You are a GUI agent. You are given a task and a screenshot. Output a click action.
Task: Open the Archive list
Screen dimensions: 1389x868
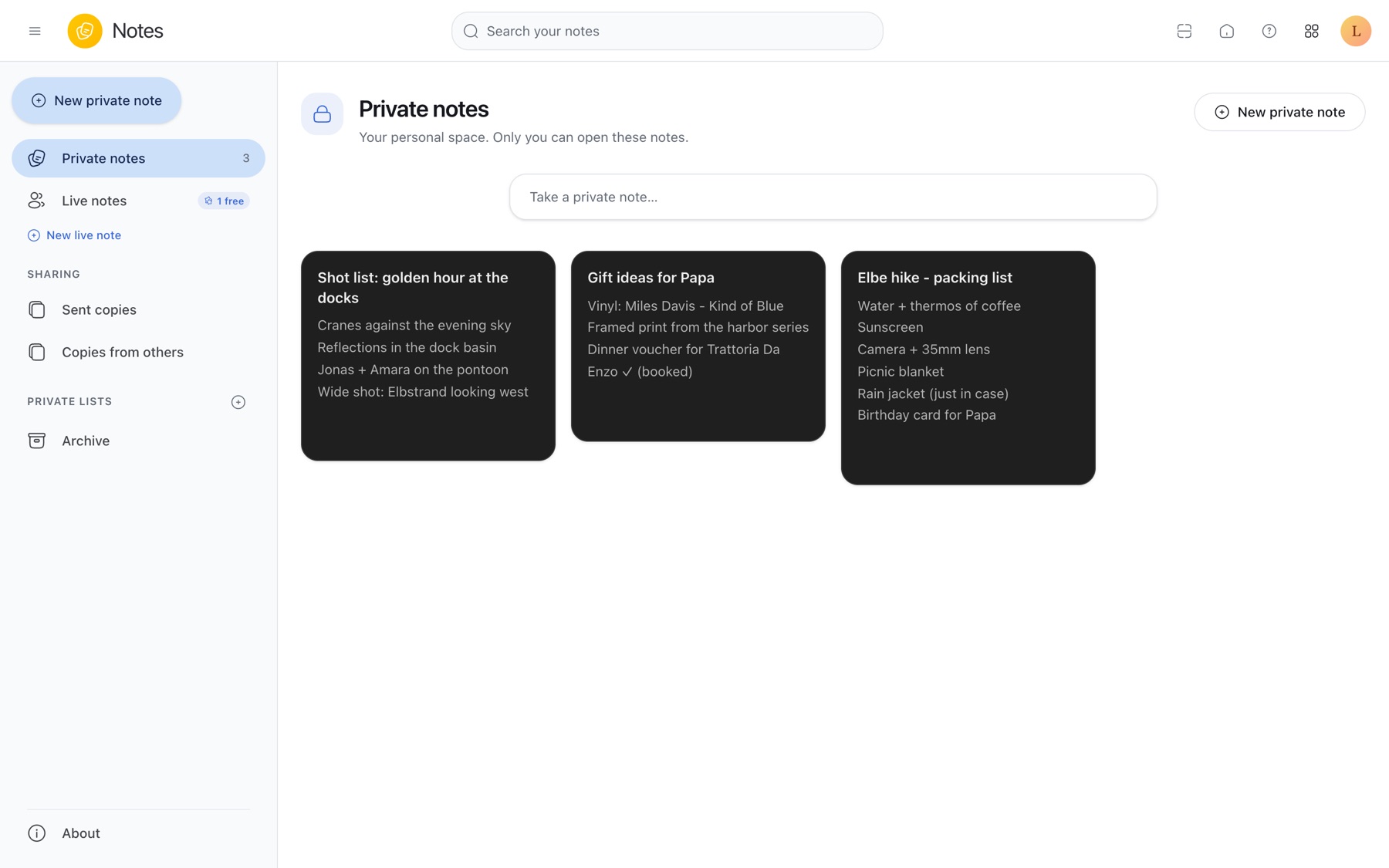[138, 441]
